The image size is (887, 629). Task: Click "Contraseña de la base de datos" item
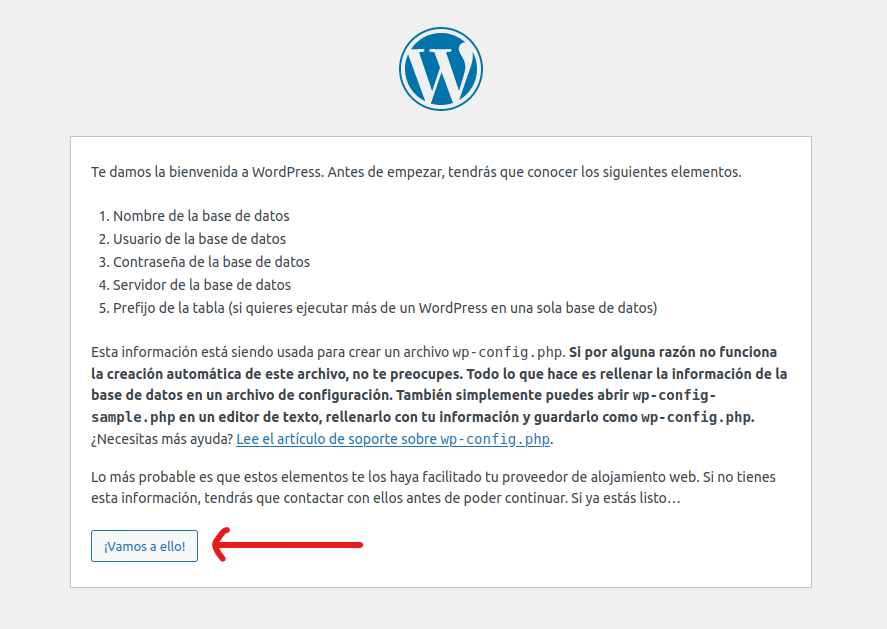click(x=211, y=262)
